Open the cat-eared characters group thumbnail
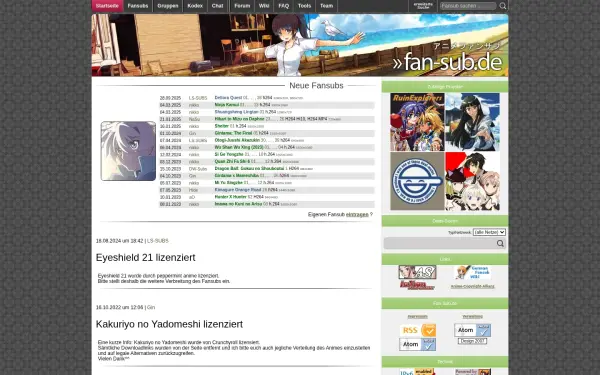Screen dimensions: 600x375 473,181
